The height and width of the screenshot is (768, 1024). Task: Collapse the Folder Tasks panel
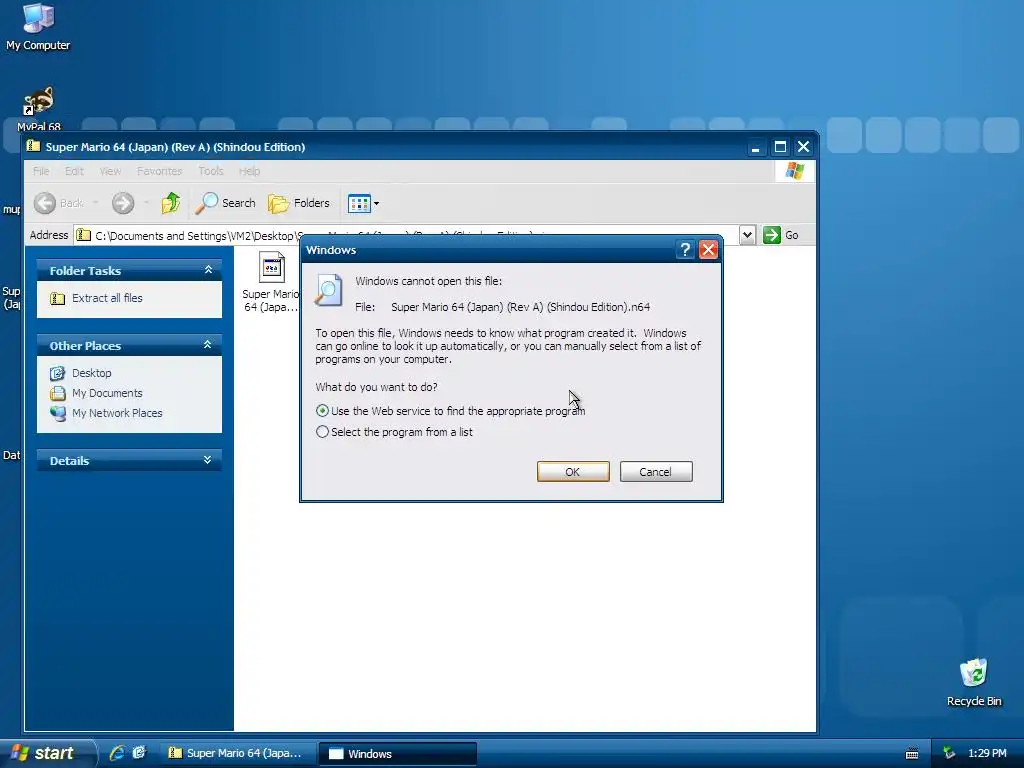[x=208, y=270]
